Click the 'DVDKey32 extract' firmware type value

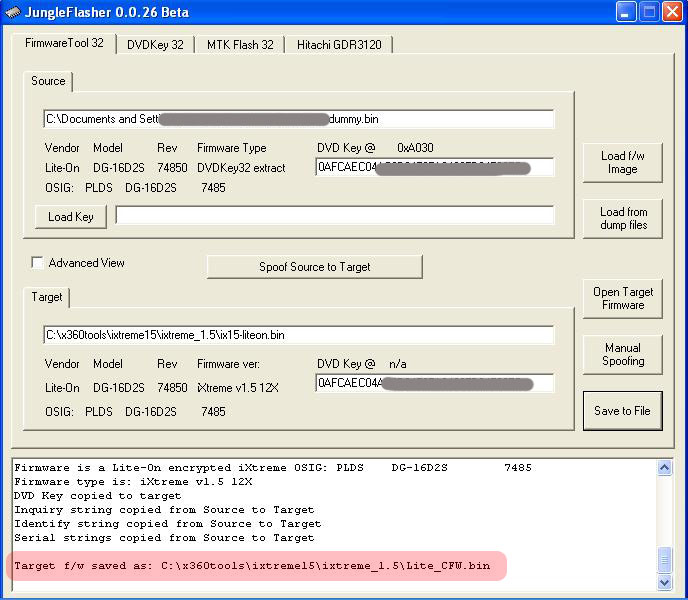point(241,168)
